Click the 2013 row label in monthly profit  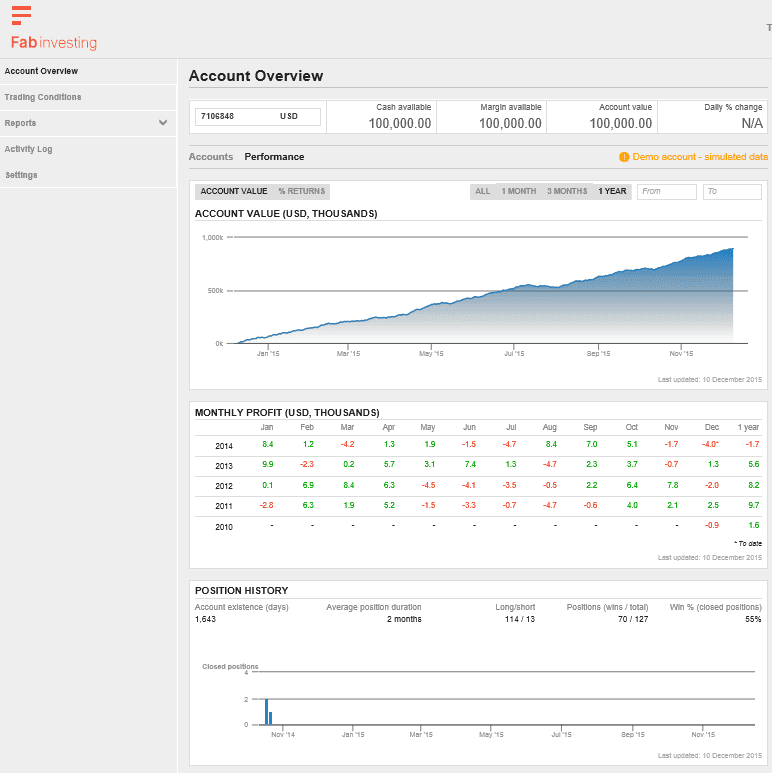coord(224,466)
